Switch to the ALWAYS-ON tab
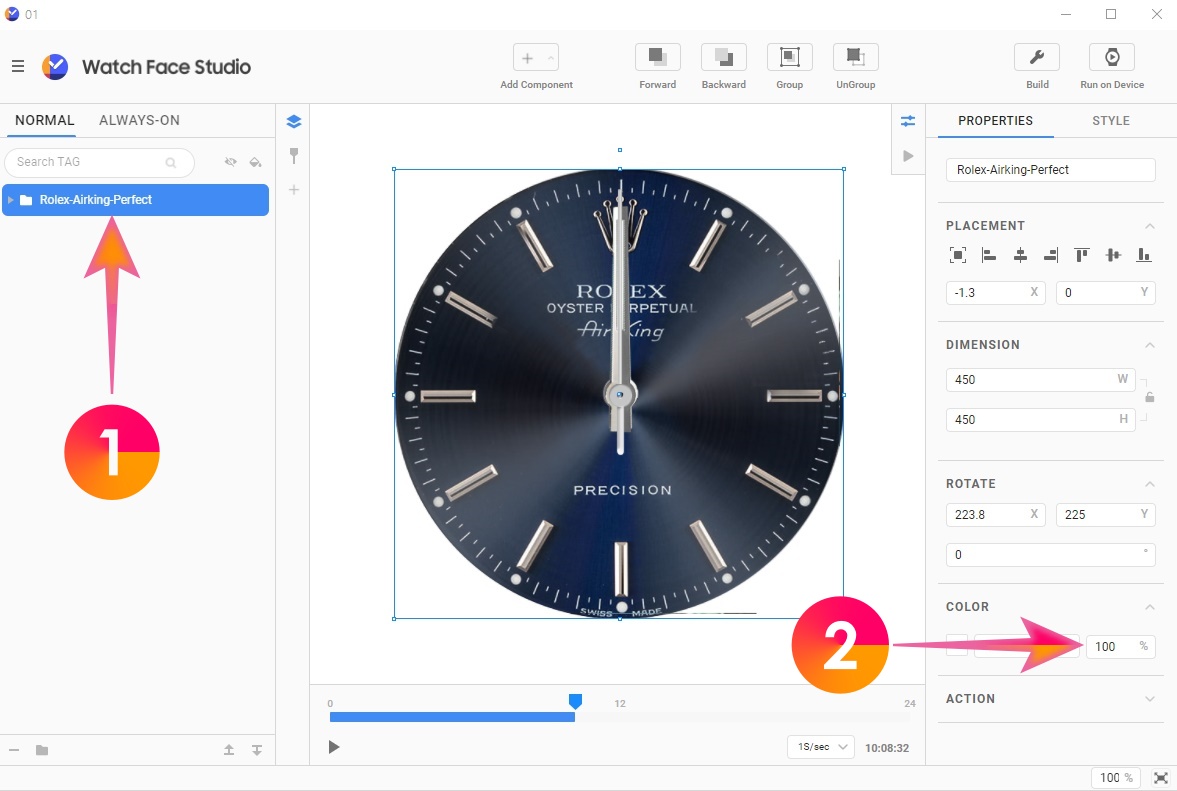Viewport: 1177px width, 791px height. click(140, 120)
